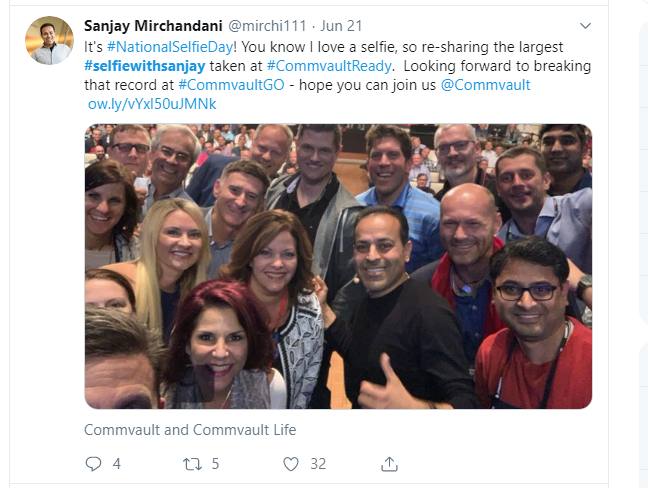Viewport: 648px width, 488px height.
Task: Open the tweet's Jun 21 timestamp
Action: click(x=341, y=26)
